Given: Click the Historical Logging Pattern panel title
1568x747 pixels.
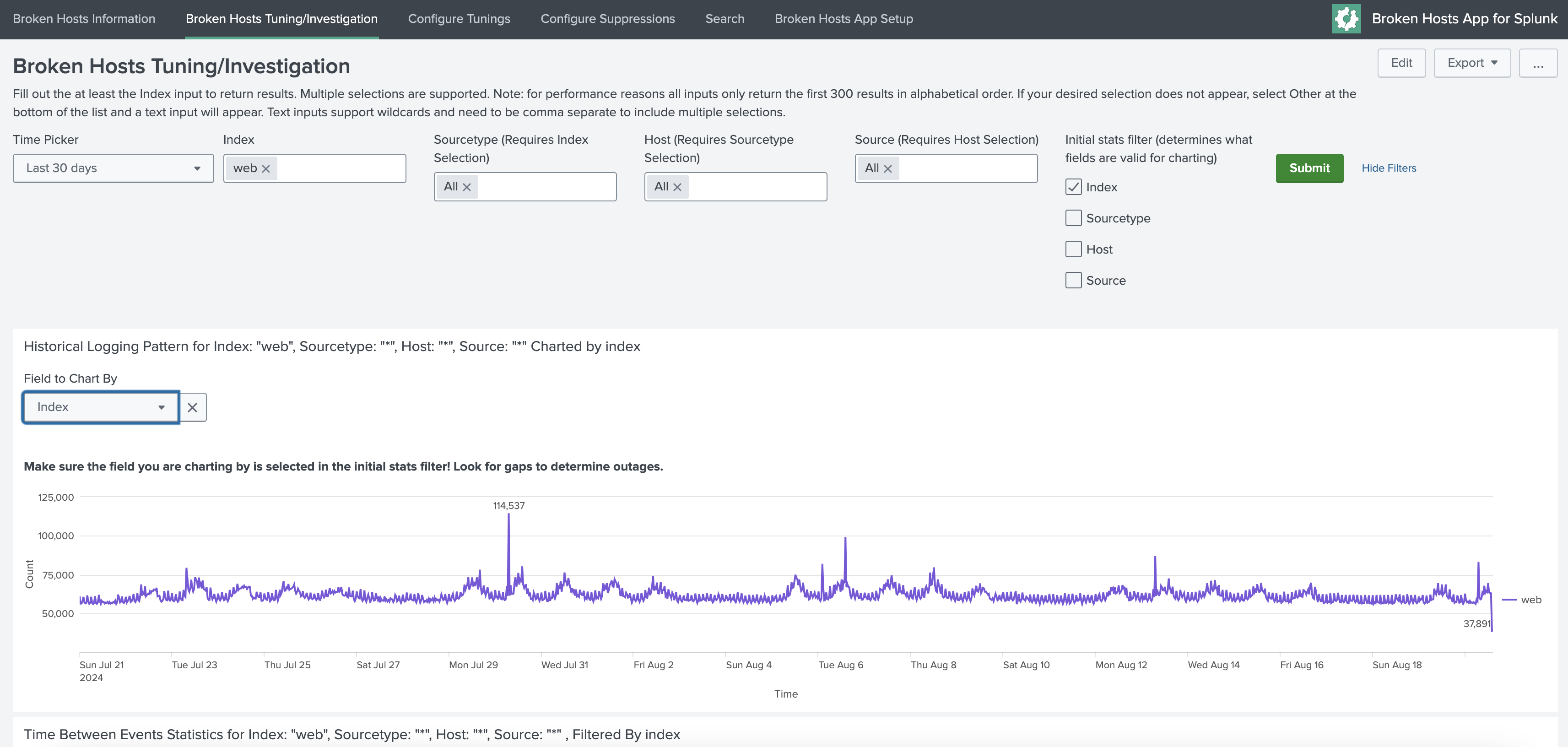Looking at the screenshot, I should [x=332, y=346].
